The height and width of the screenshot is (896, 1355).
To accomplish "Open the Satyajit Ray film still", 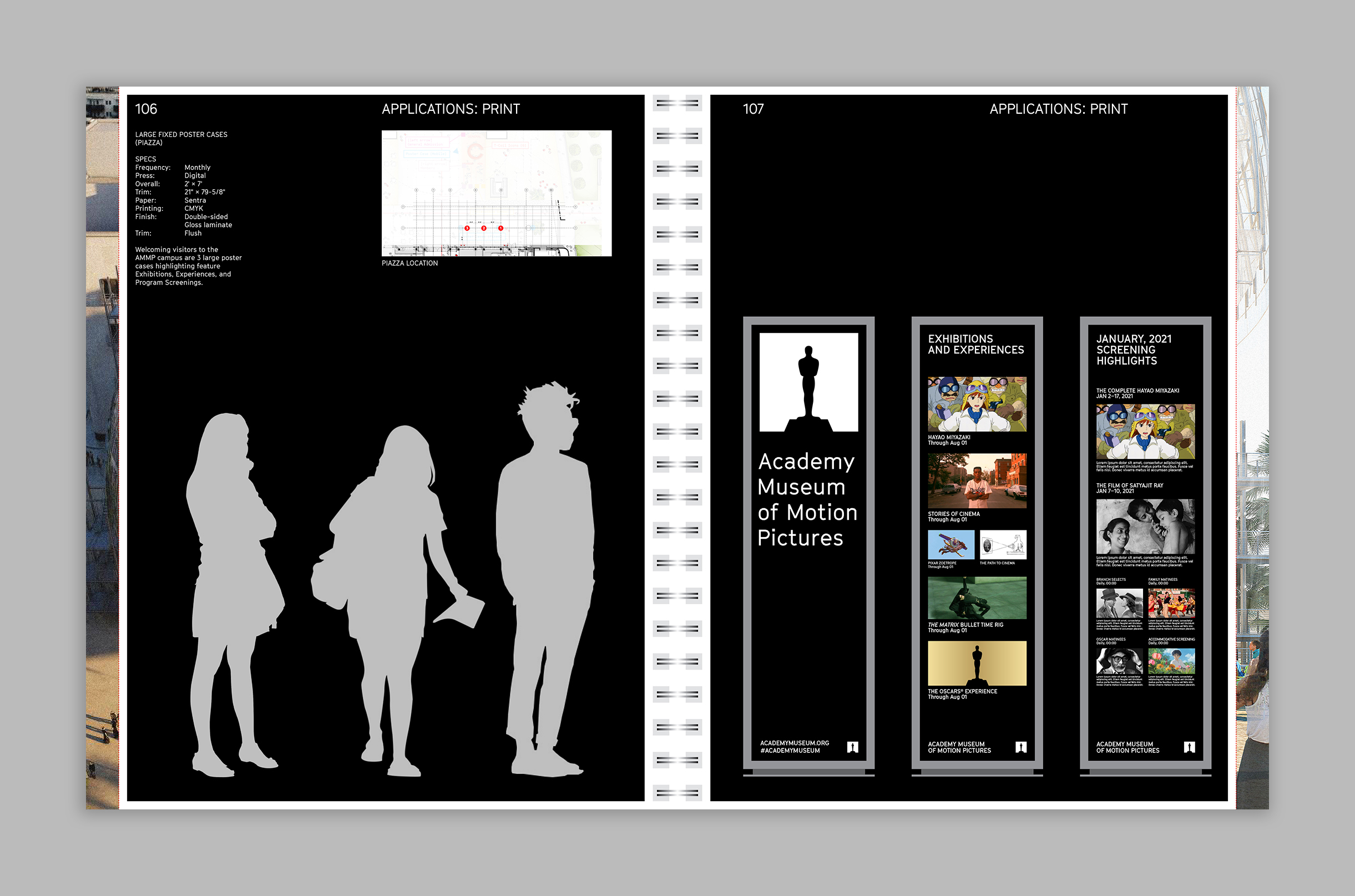I will click(1145, 527).
